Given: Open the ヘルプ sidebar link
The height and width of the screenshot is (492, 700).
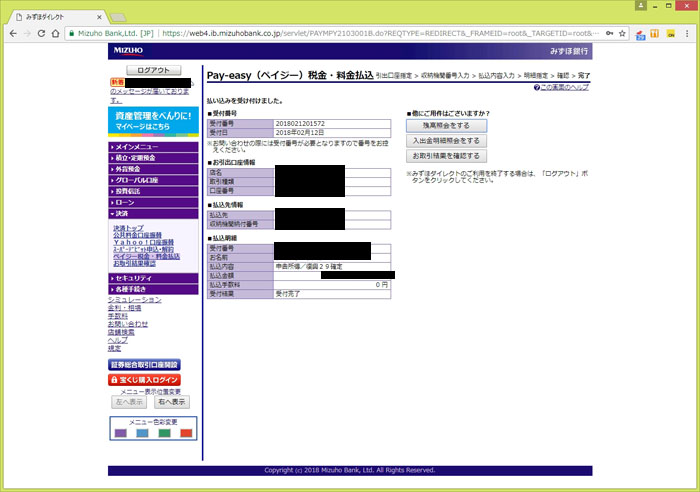Looking at the screenshot, I should [117, 340].
